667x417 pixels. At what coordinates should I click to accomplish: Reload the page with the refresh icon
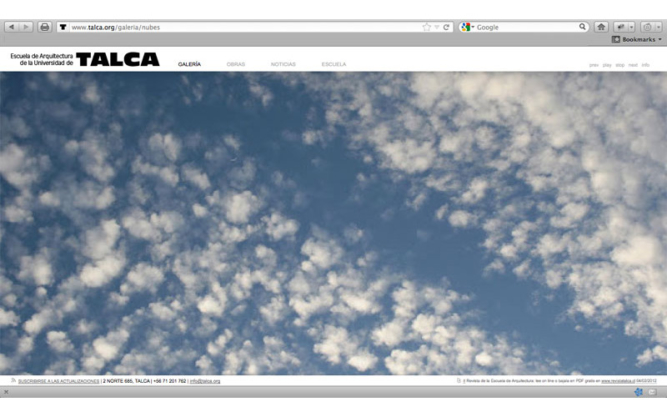click(446, 27)
